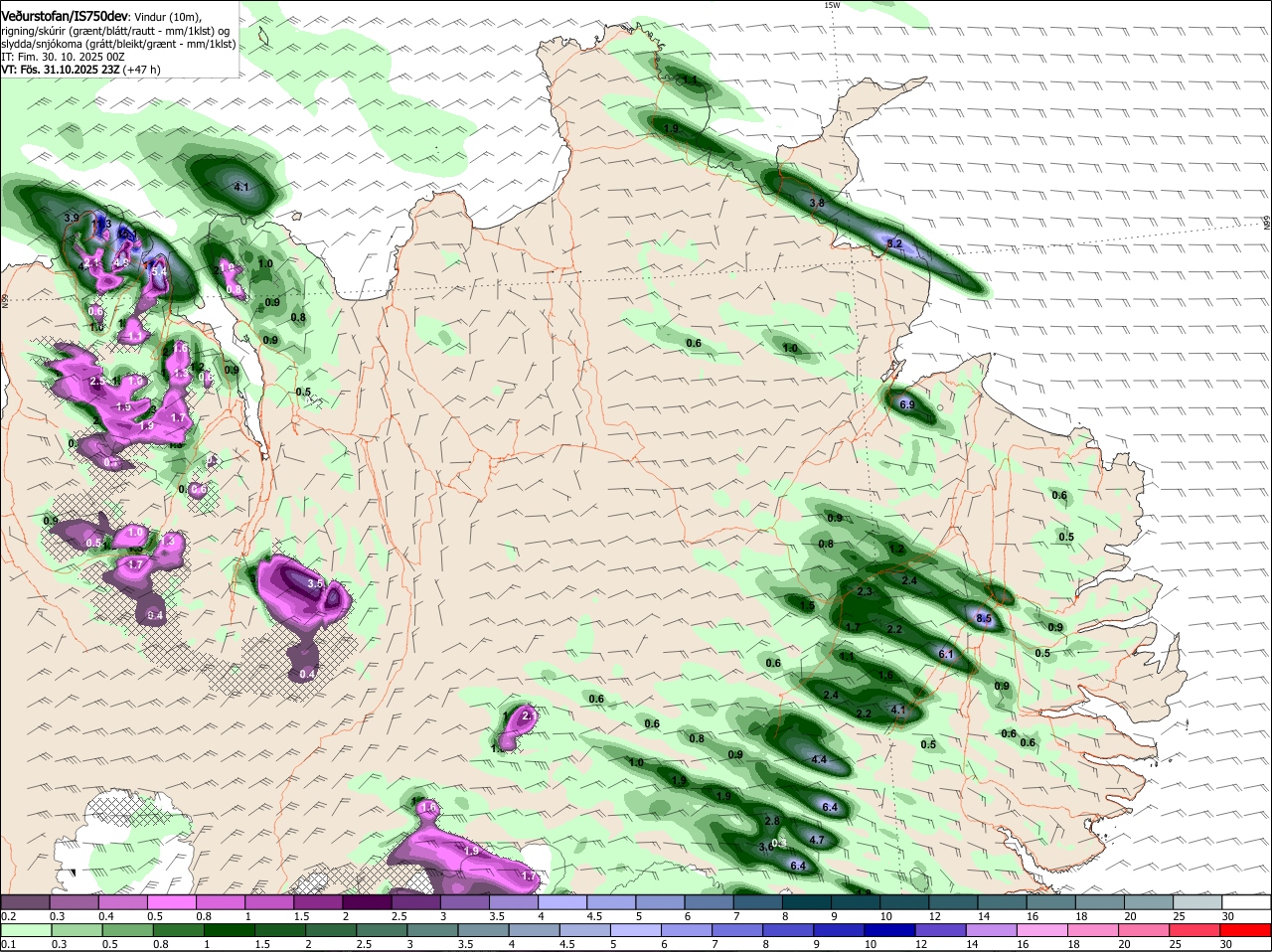1272x952 pixels.
Task: Click the 'IT: Fim. 30. 10. 2025 00Z' line
Action: [x=63, y=57]
